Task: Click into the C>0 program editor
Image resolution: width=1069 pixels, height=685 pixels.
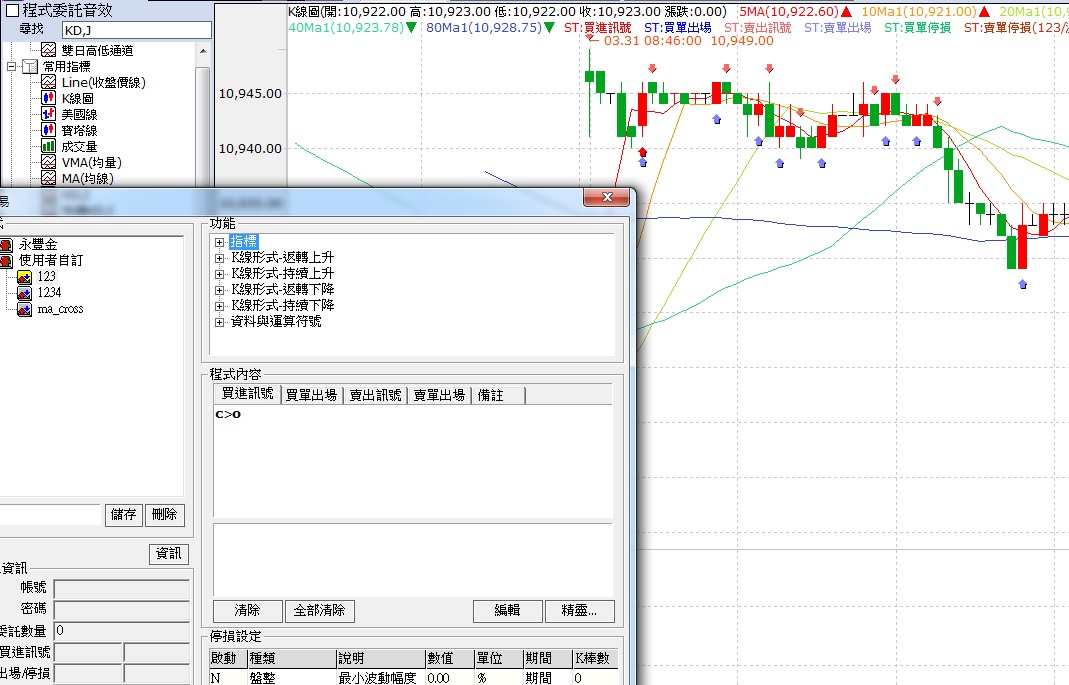Action: pos(413,461)
